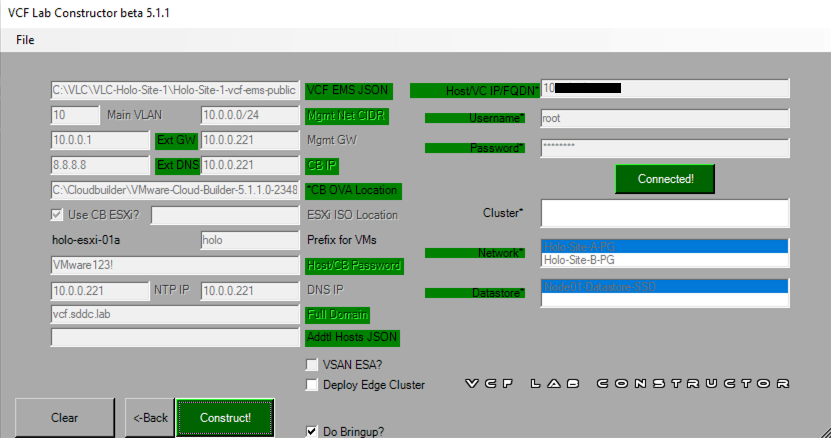This screenshot has width=831, height=438.
Task: Toggle the Use CB ESXi? checkbox
Action: coord(58,215)
